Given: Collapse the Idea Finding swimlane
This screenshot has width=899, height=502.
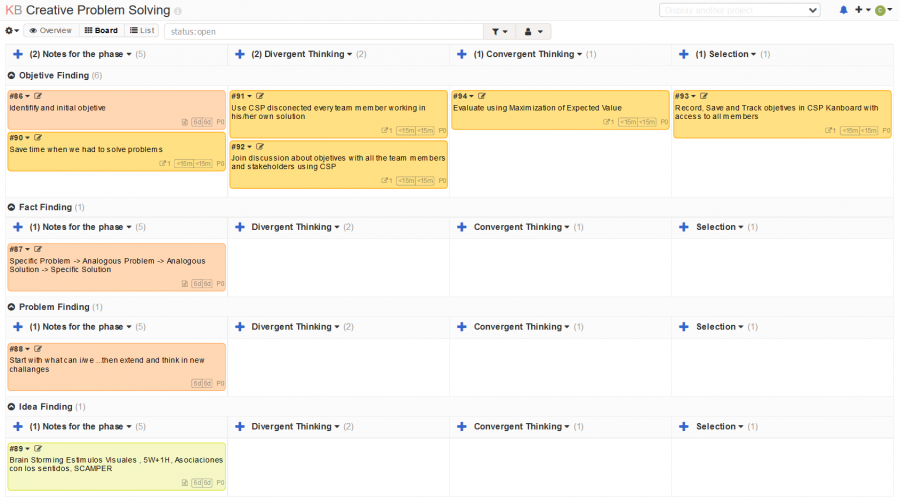Looking at the screenshot, I should [12, 407].
